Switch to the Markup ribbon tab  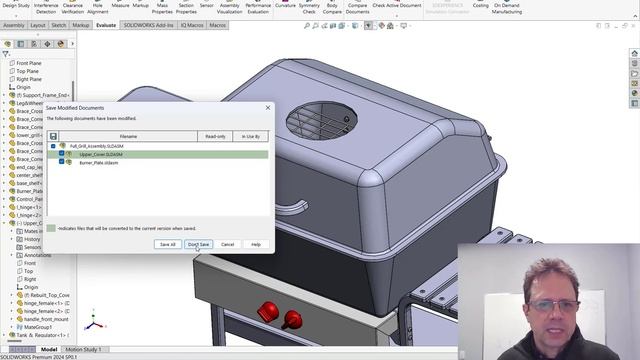point(80,25)
